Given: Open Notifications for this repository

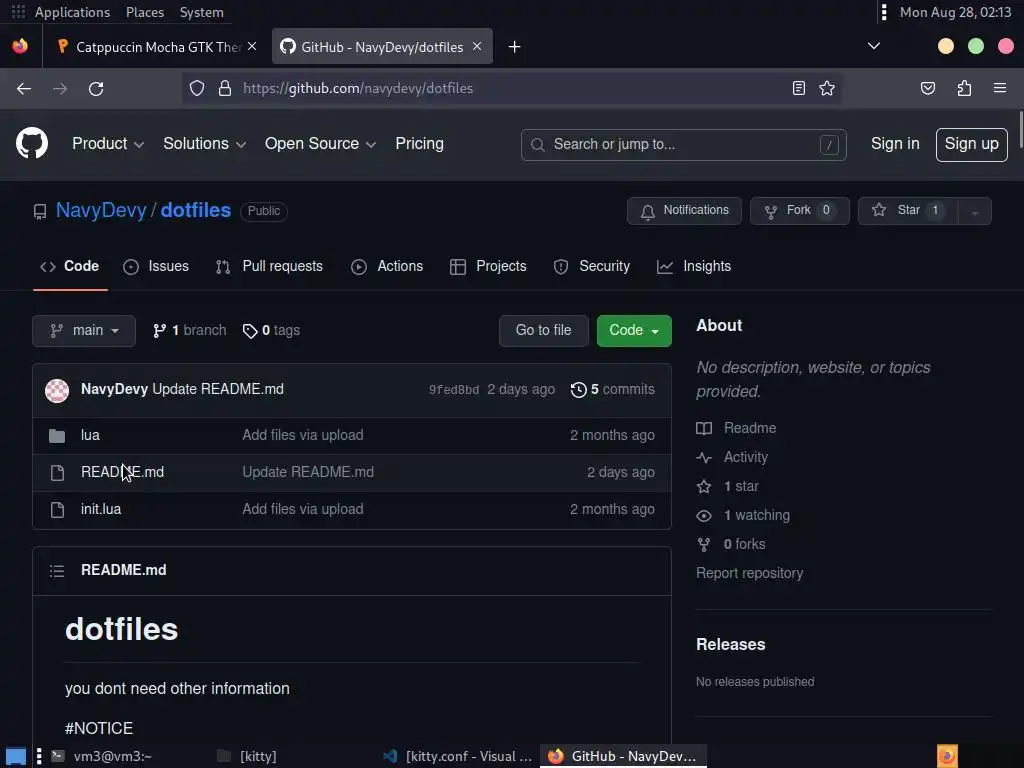Looking at the screenshot, I should tap(684, 210).
